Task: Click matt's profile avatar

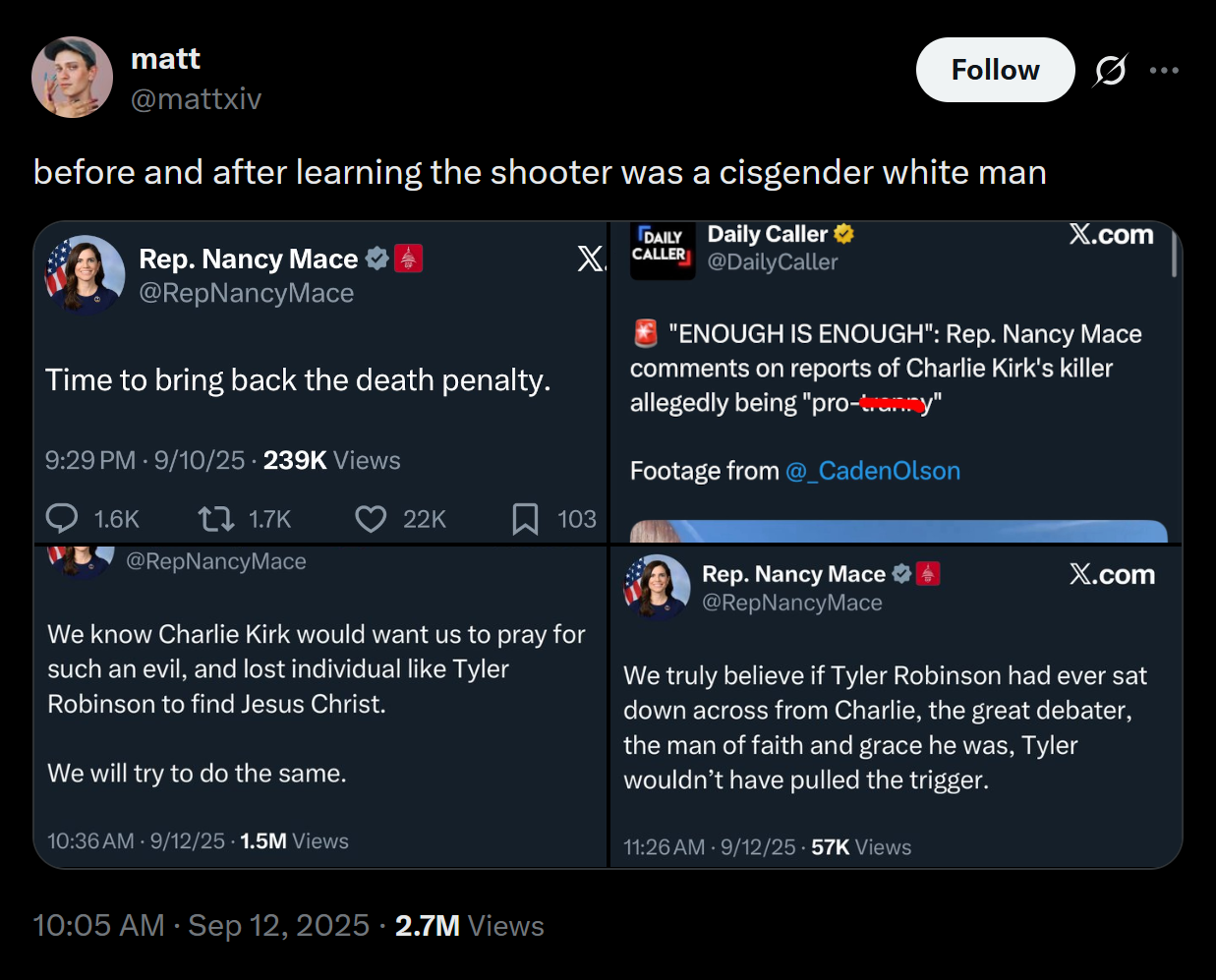Action: tap(73, 77)
